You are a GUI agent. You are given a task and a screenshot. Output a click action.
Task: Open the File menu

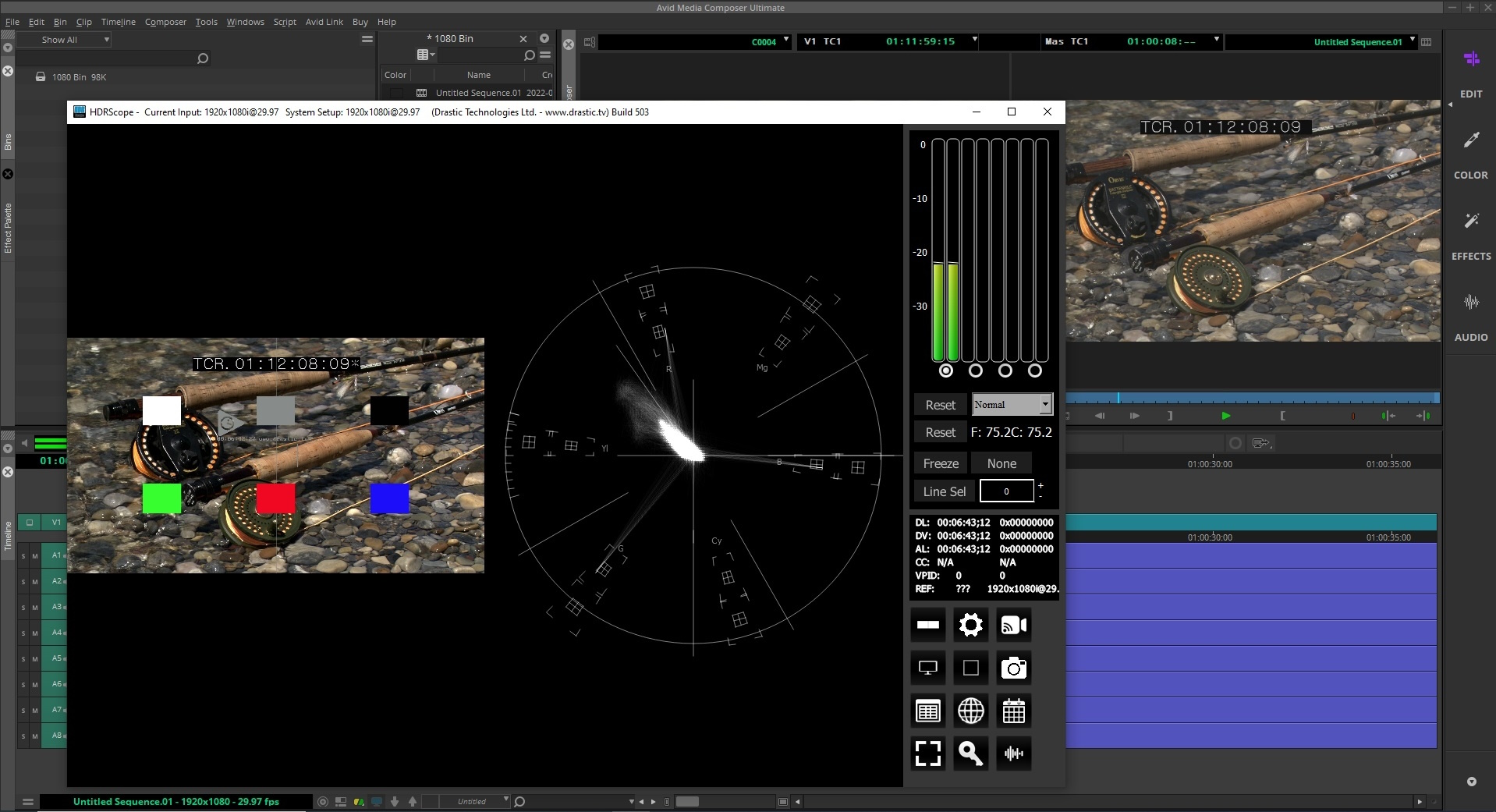coord(12,22)
